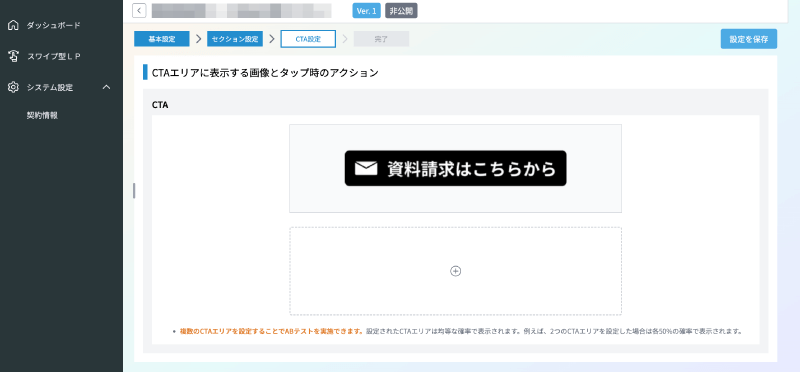Click the 非公開 status badge
This screenshot has width=800, height=372.
click(x=401, y=11)
